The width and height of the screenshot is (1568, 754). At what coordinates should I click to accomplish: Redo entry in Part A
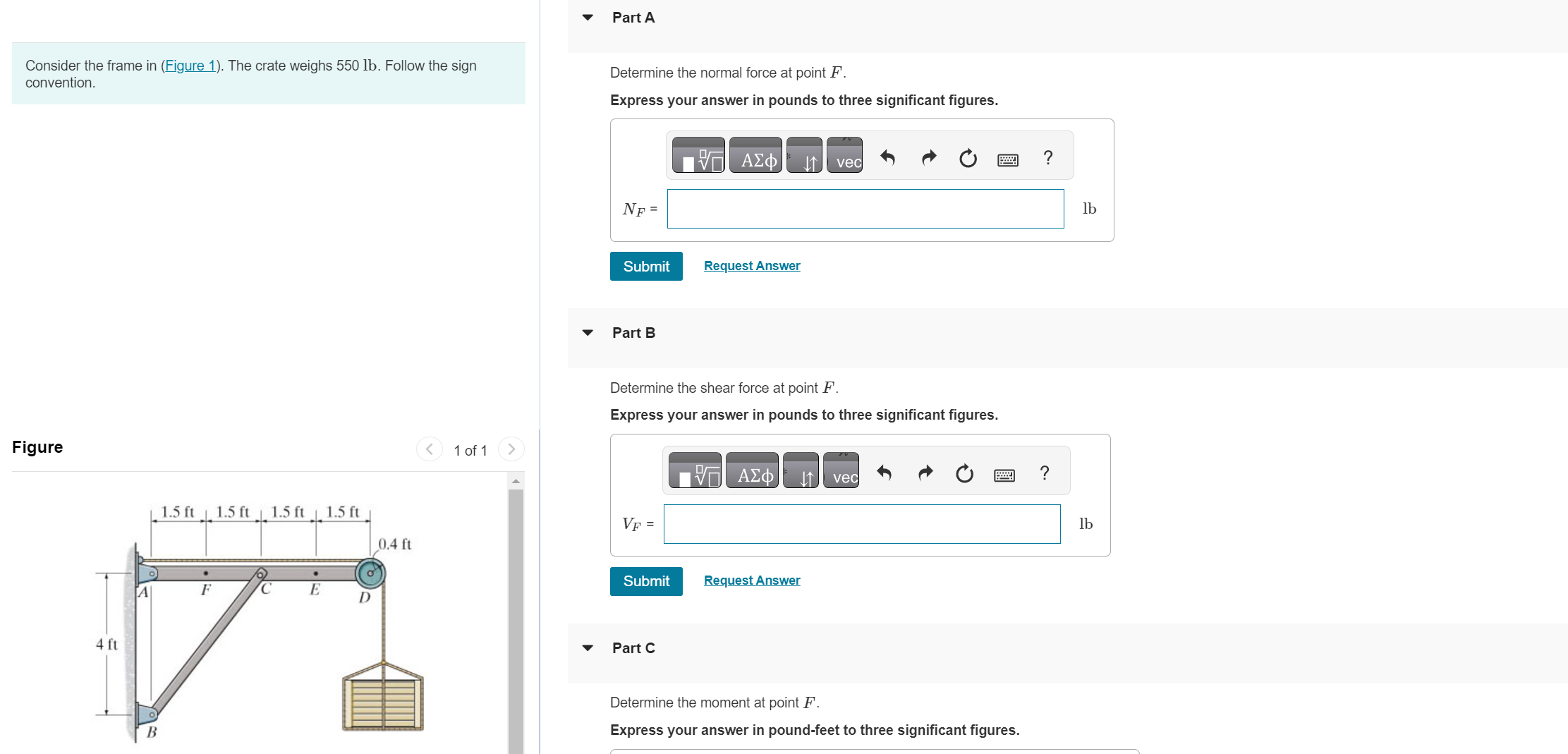929,157
